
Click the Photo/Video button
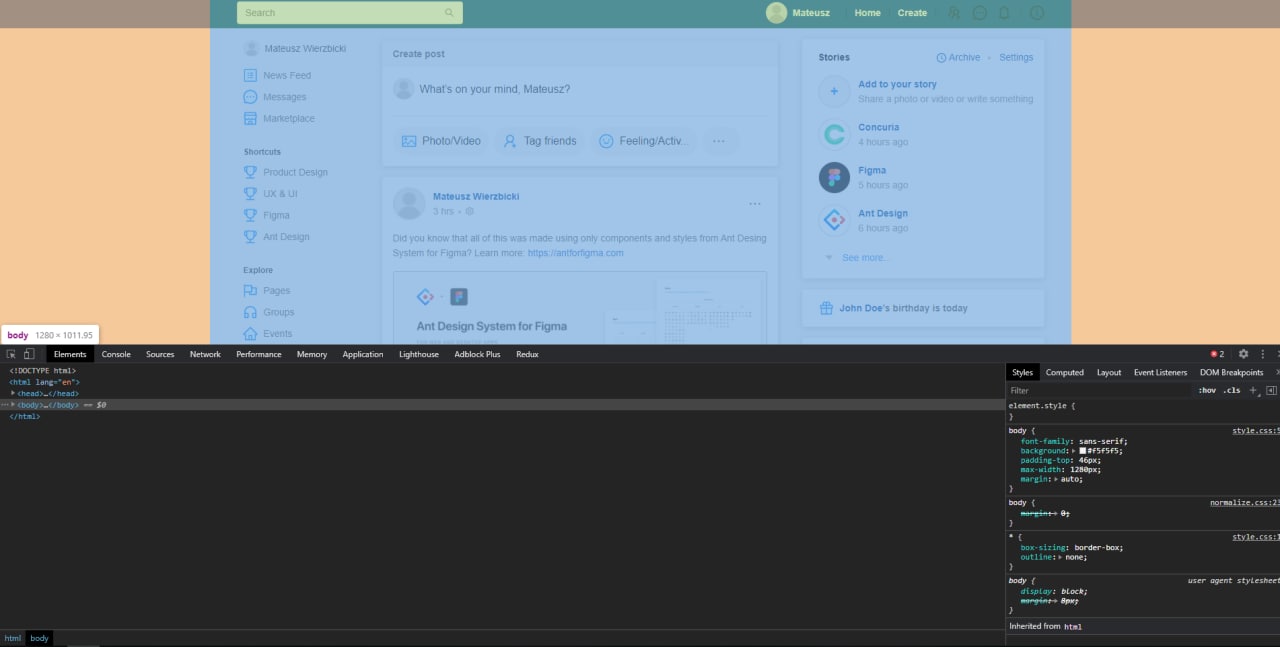(441, 141)
